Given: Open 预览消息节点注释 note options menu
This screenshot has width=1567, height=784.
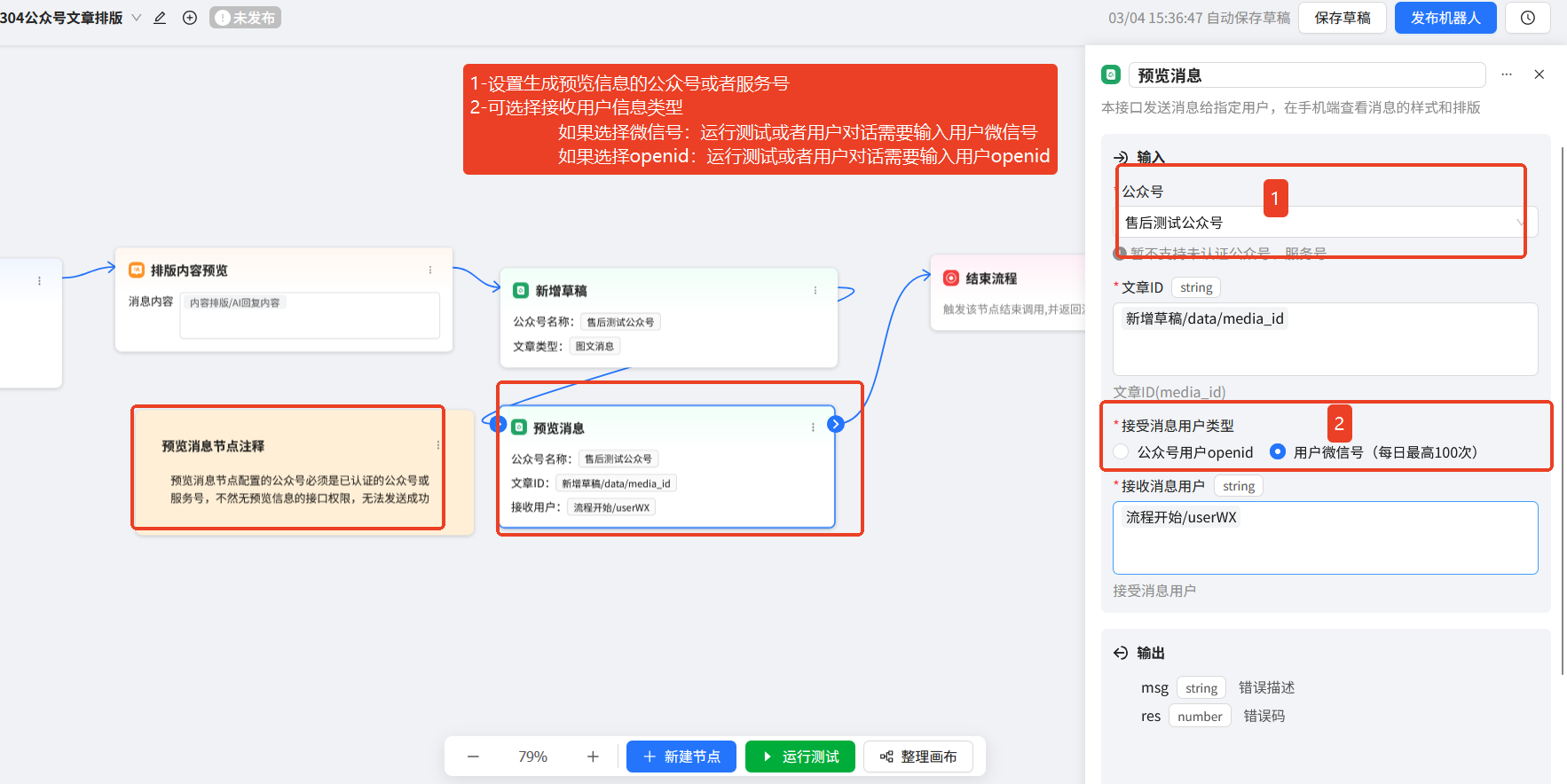Looking at the screenshot, I should point(437,445).
